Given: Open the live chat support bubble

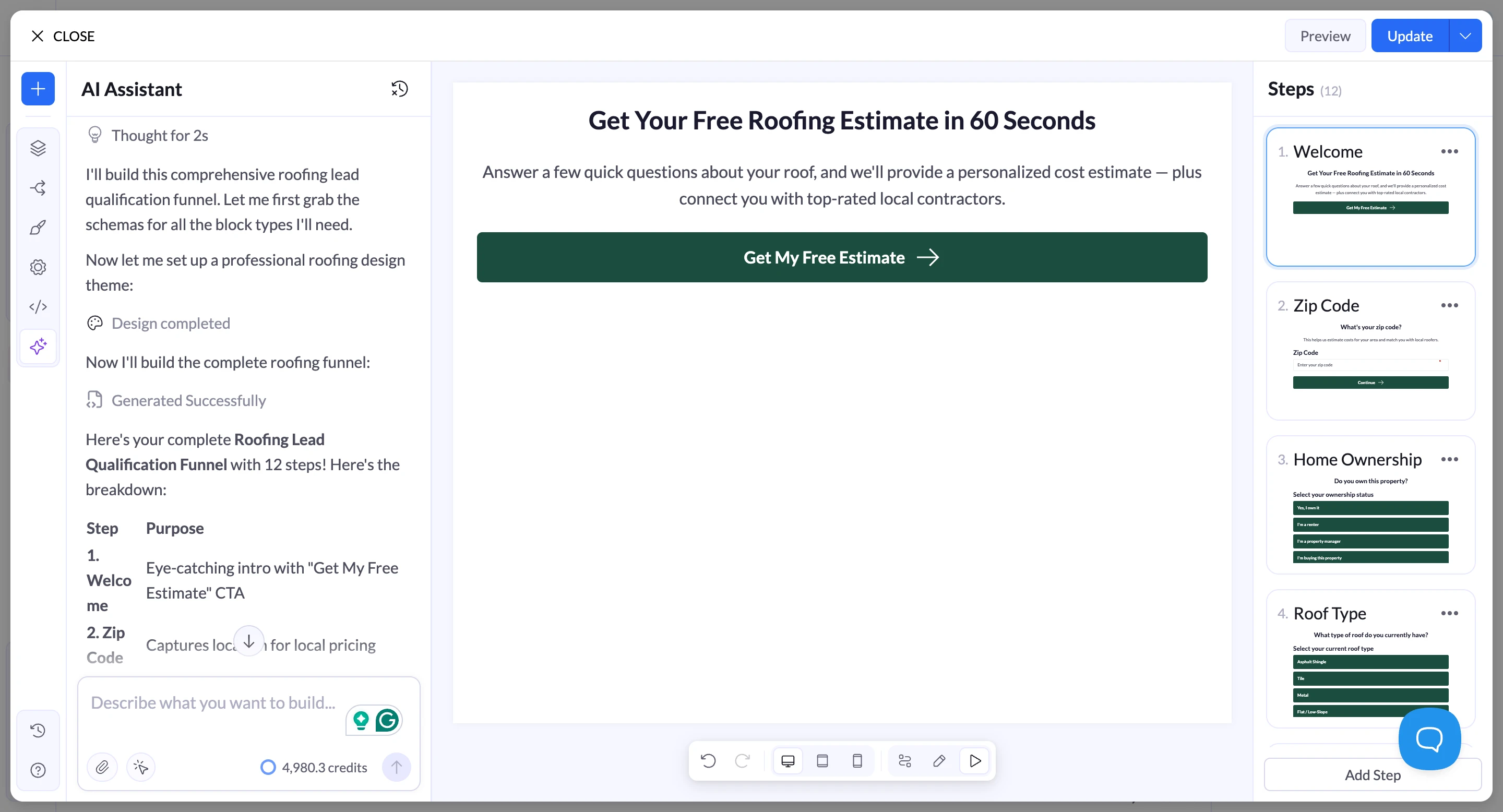Looking at the screenshot, I should (1429, 739).
